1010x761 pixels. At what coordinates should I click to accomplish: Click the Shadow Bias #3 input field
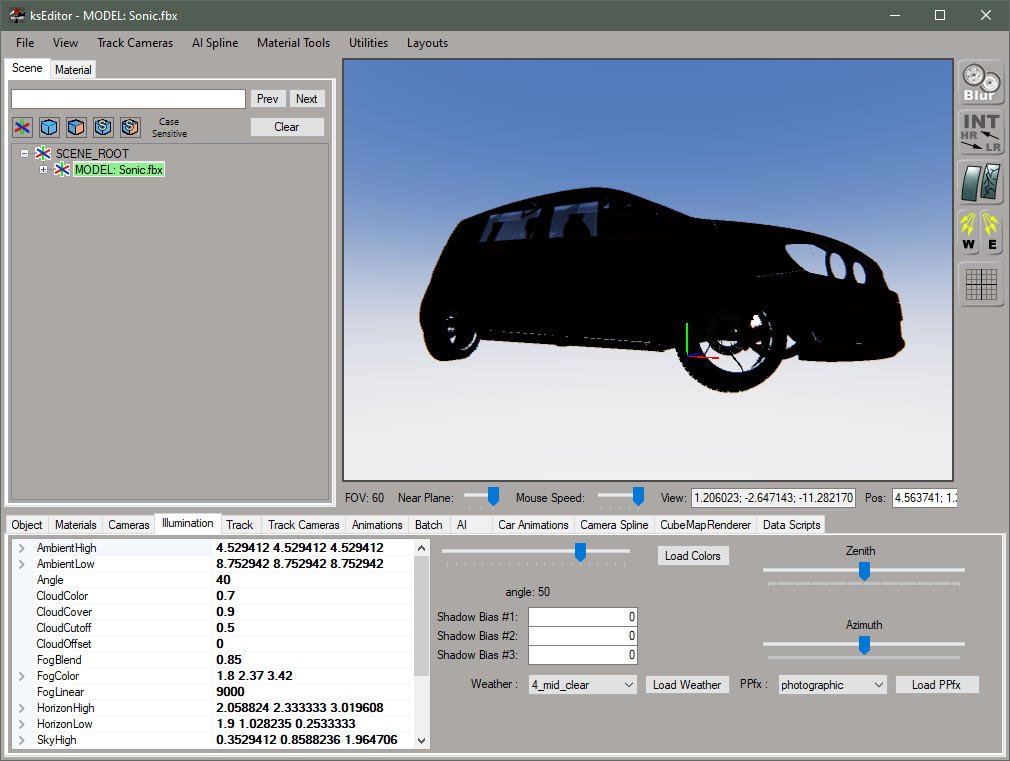[583, 655]
